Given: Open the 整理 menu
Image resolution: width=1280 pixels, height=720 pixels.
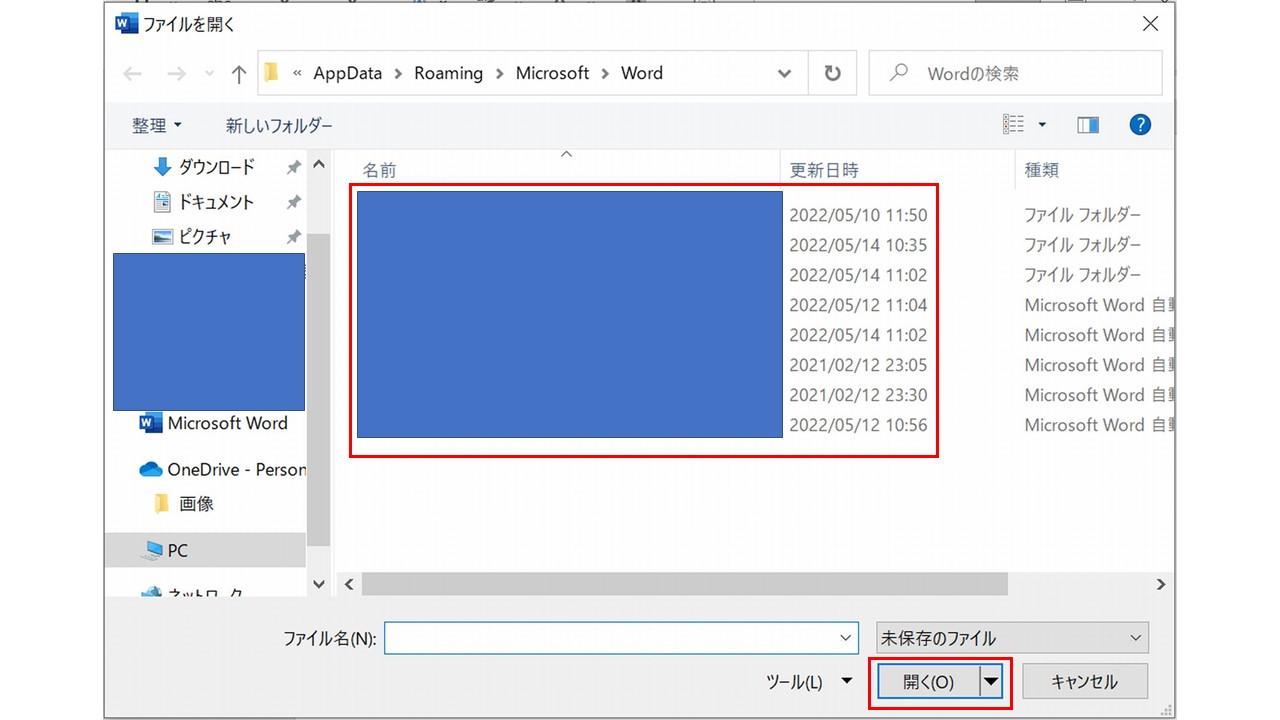Looking at the screenshot, I should point(158,126).
